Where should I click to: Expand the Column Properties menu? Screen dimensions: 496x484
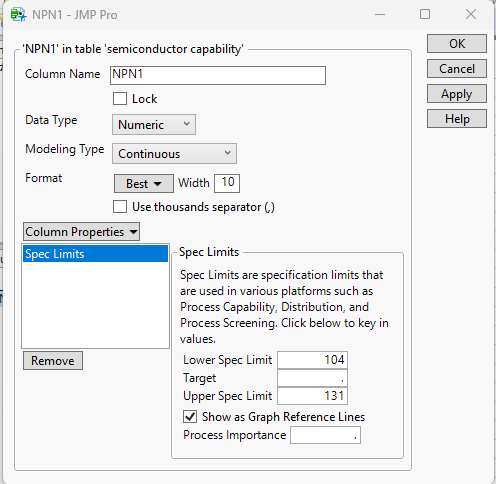[x=81, y=232]
